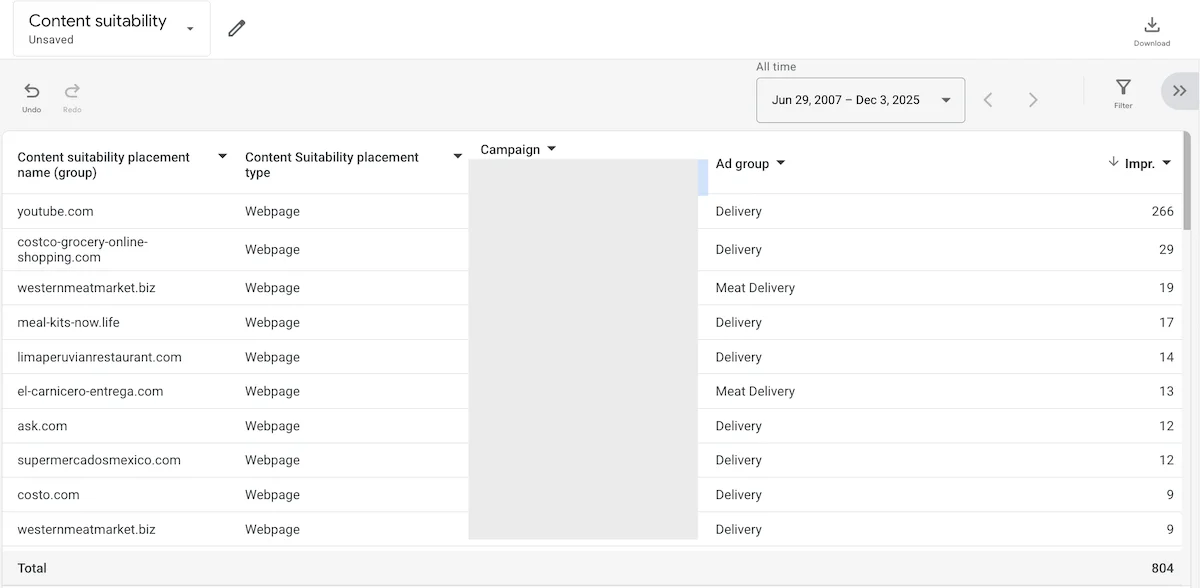Open the Content suitability placement name dropdown
Screen dimensions: 1200x588
tap(222, 156)
